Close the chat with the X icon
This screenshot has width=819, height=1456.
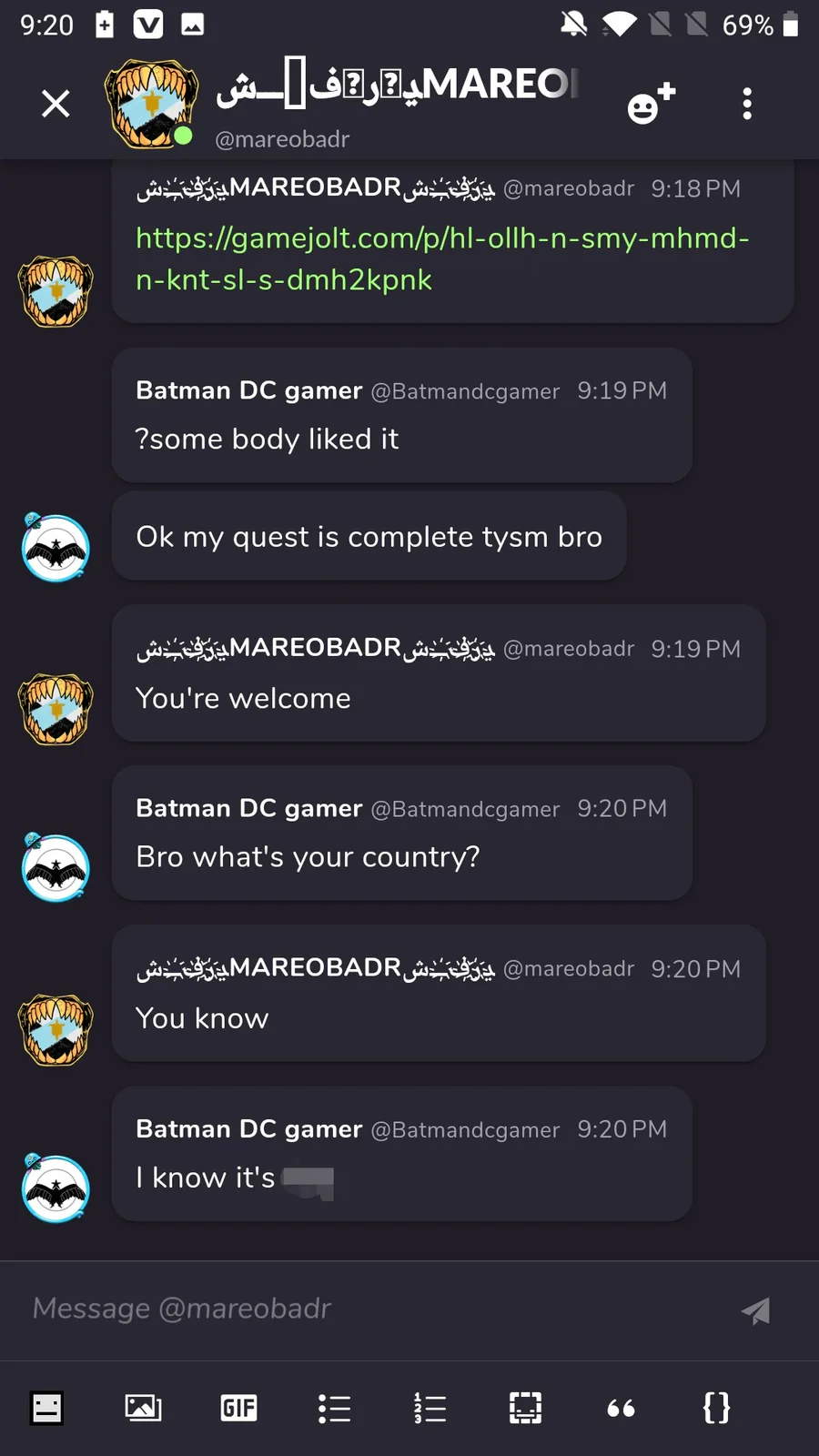(x=56, y=104)
